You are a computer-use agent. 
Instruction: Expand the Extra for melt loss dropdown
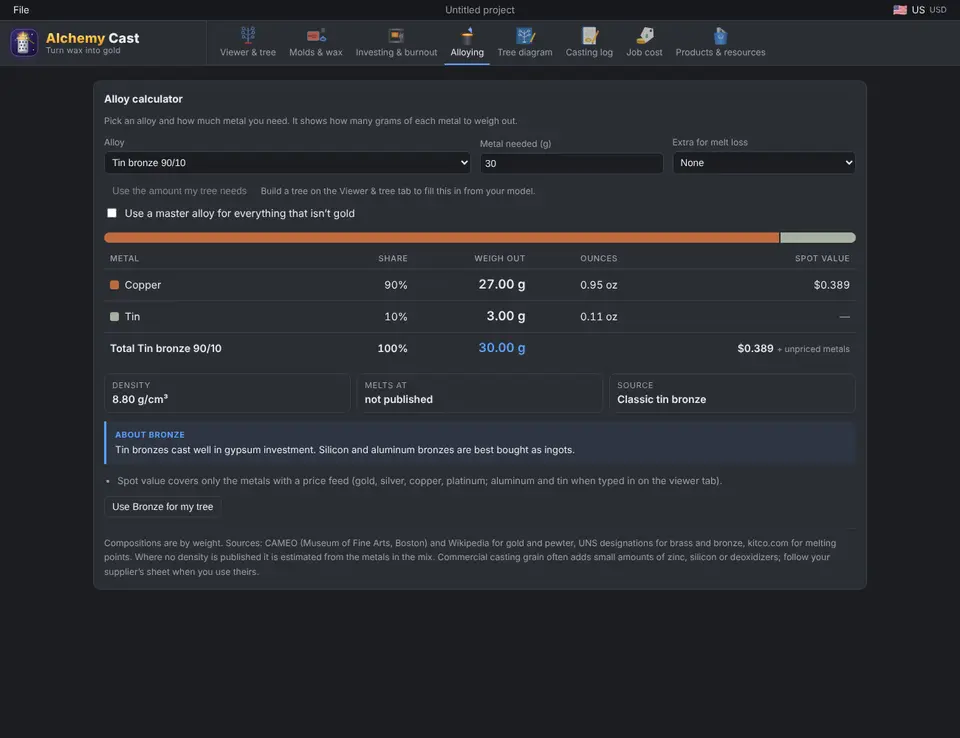coord(763,163)
